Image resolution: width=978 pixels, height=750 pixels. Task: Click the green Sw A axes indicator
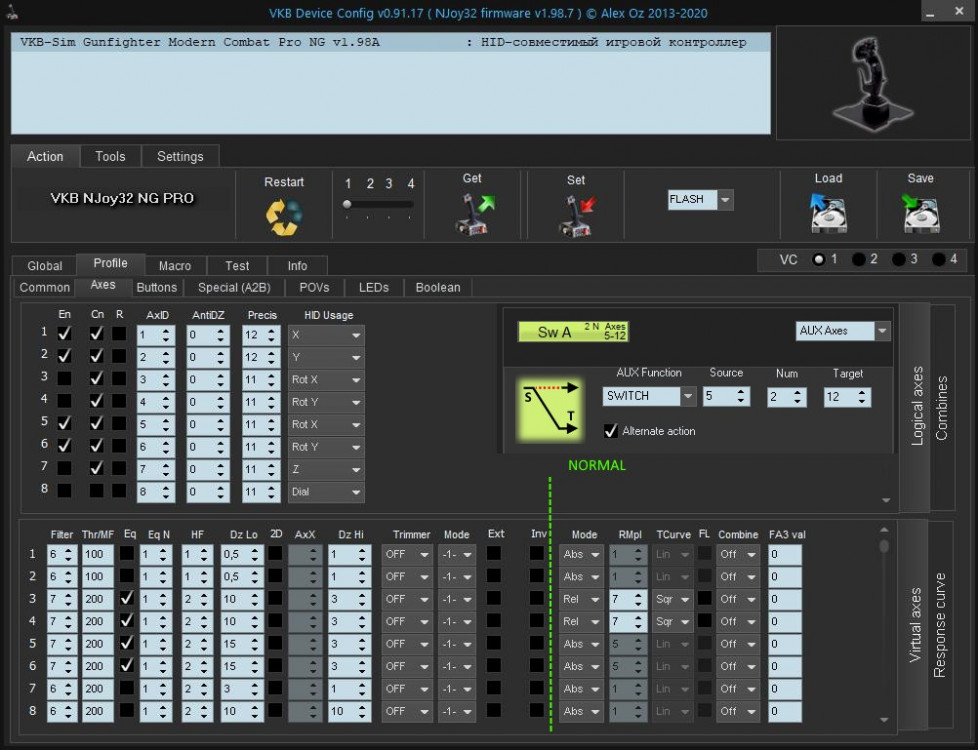573,332
